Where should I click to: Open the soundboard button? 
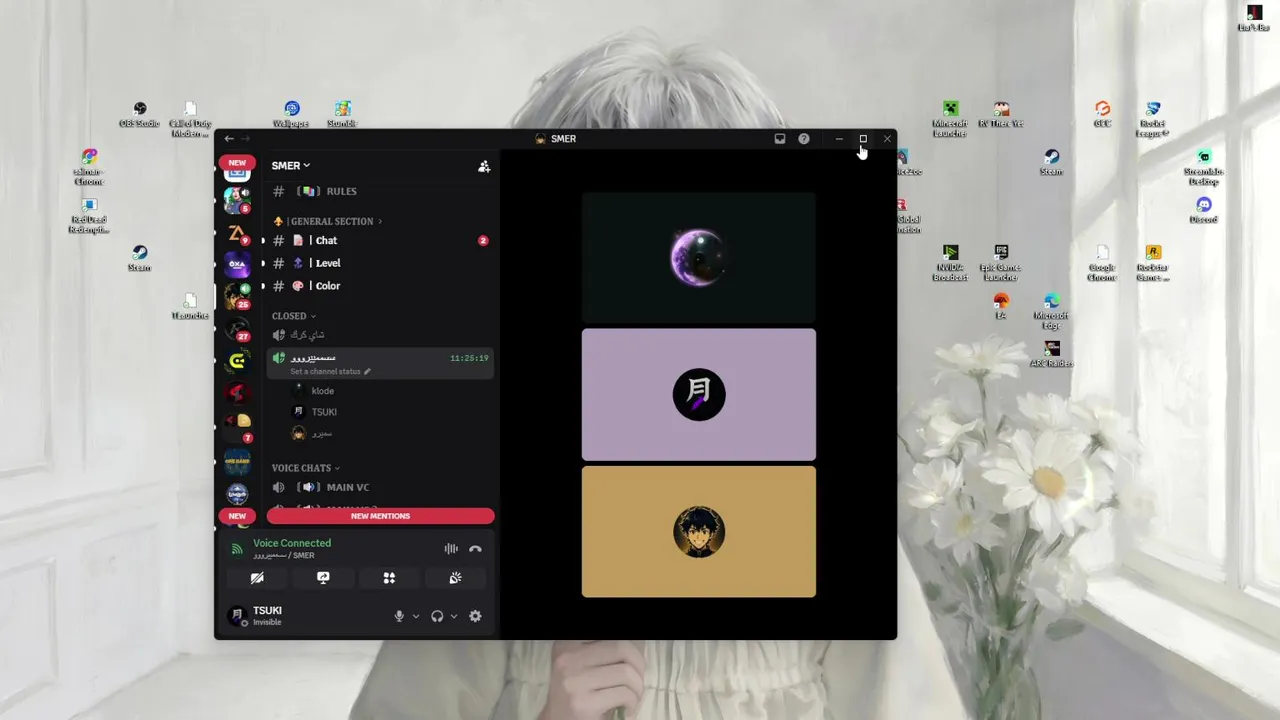point(455,578)
